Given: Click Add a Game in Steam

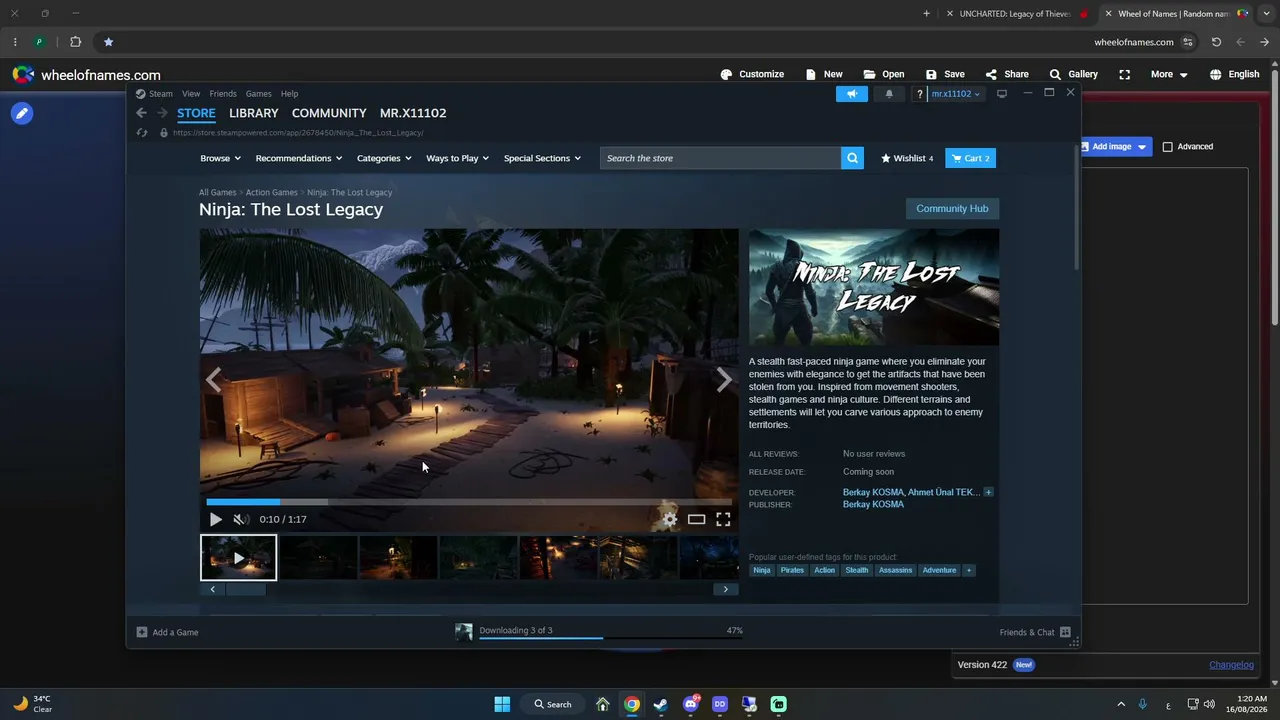Looking at the screenshot, I should 168,632.
